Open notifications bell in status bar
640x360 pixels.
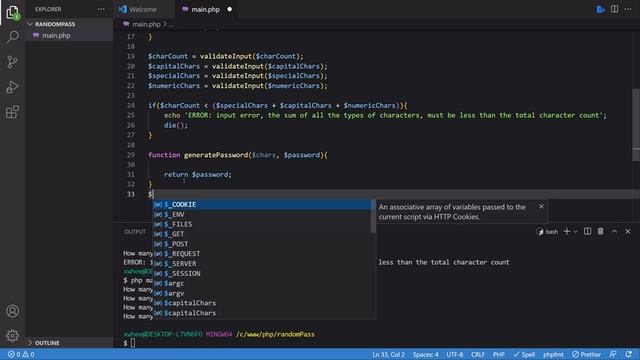[x=629, y=354]
